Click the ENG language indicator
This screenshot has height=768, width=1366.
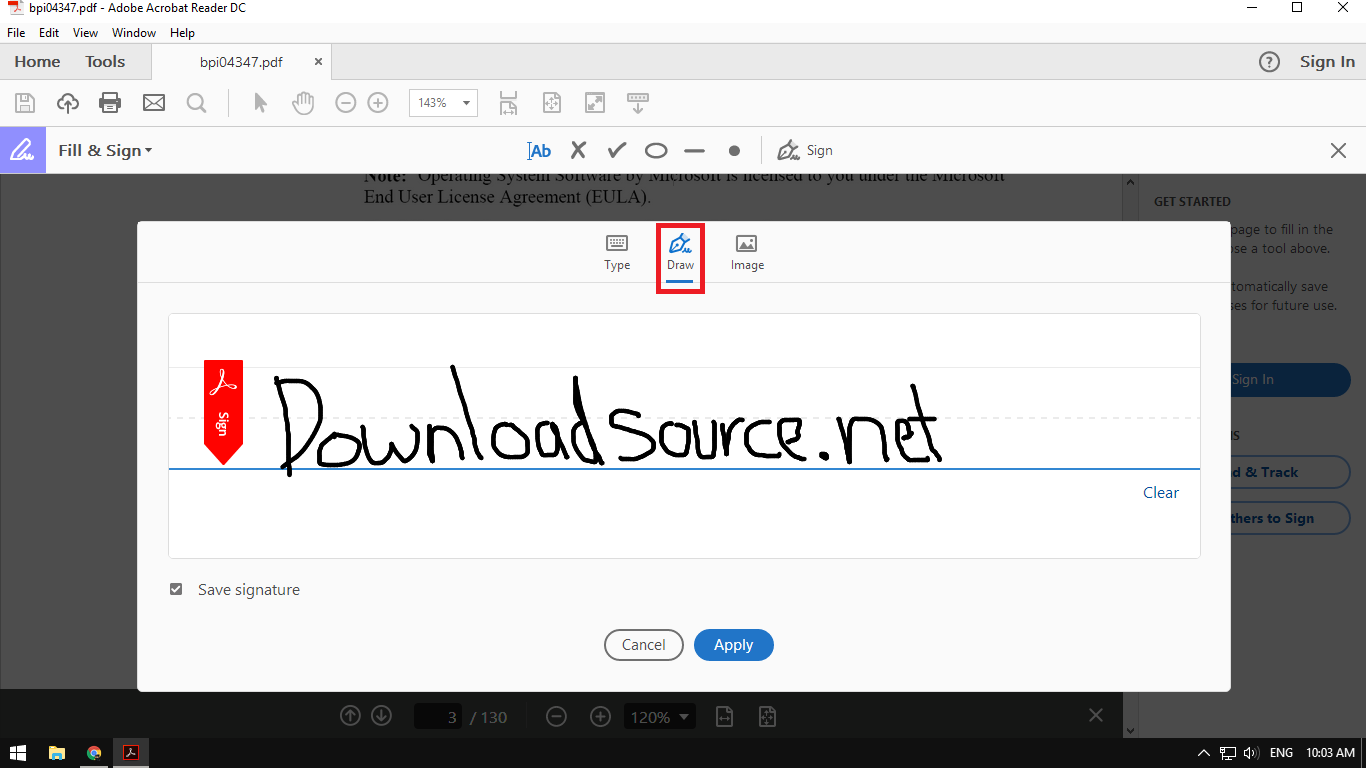click(x=1281, y=753)
